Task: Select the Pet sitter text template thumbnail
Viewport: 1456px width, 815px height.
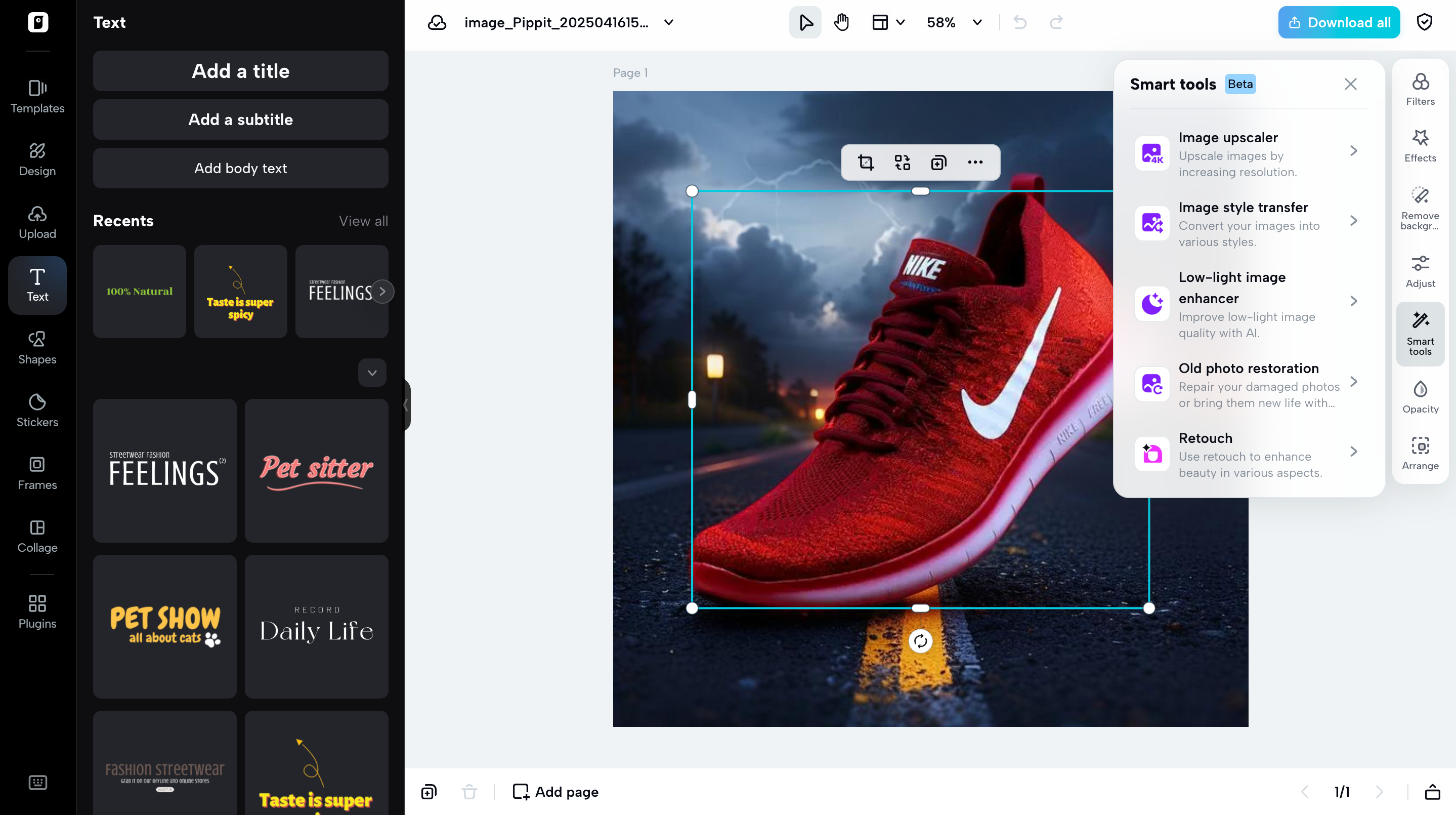Action: tap(316, 471)
